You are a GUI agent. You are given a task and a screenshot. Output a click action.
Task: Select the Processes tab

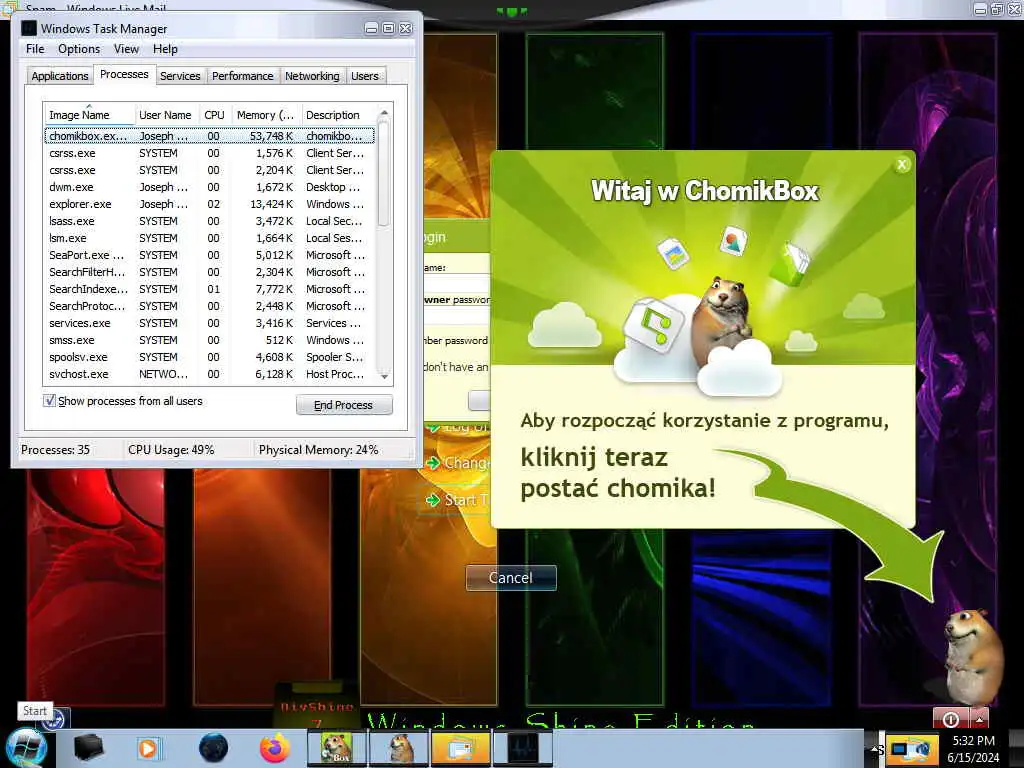[x=124, y=74]
